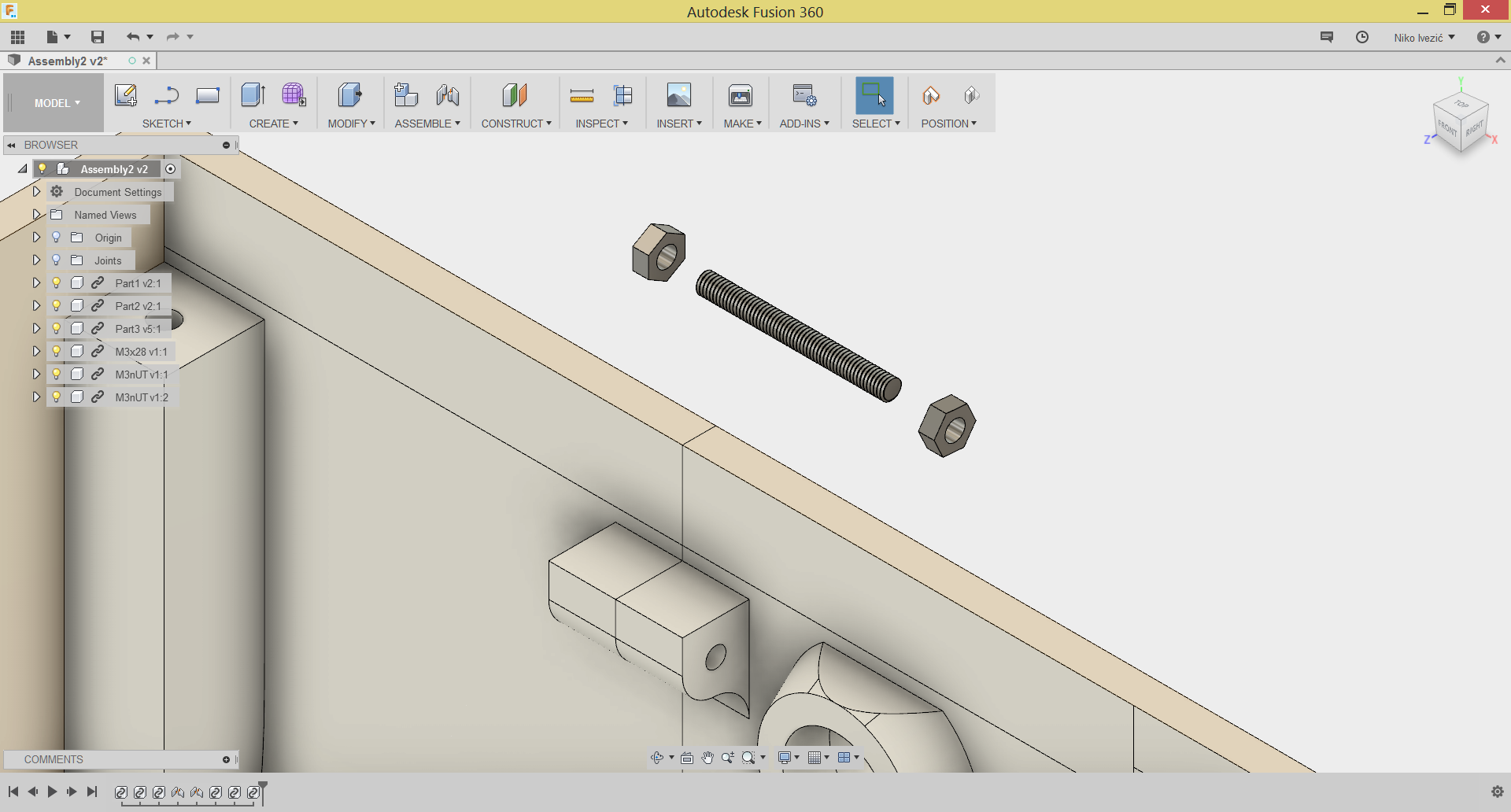Toggle visibility bulb of Part2 v2:1
The image size is (1511, 812).
tap(57, 305)
